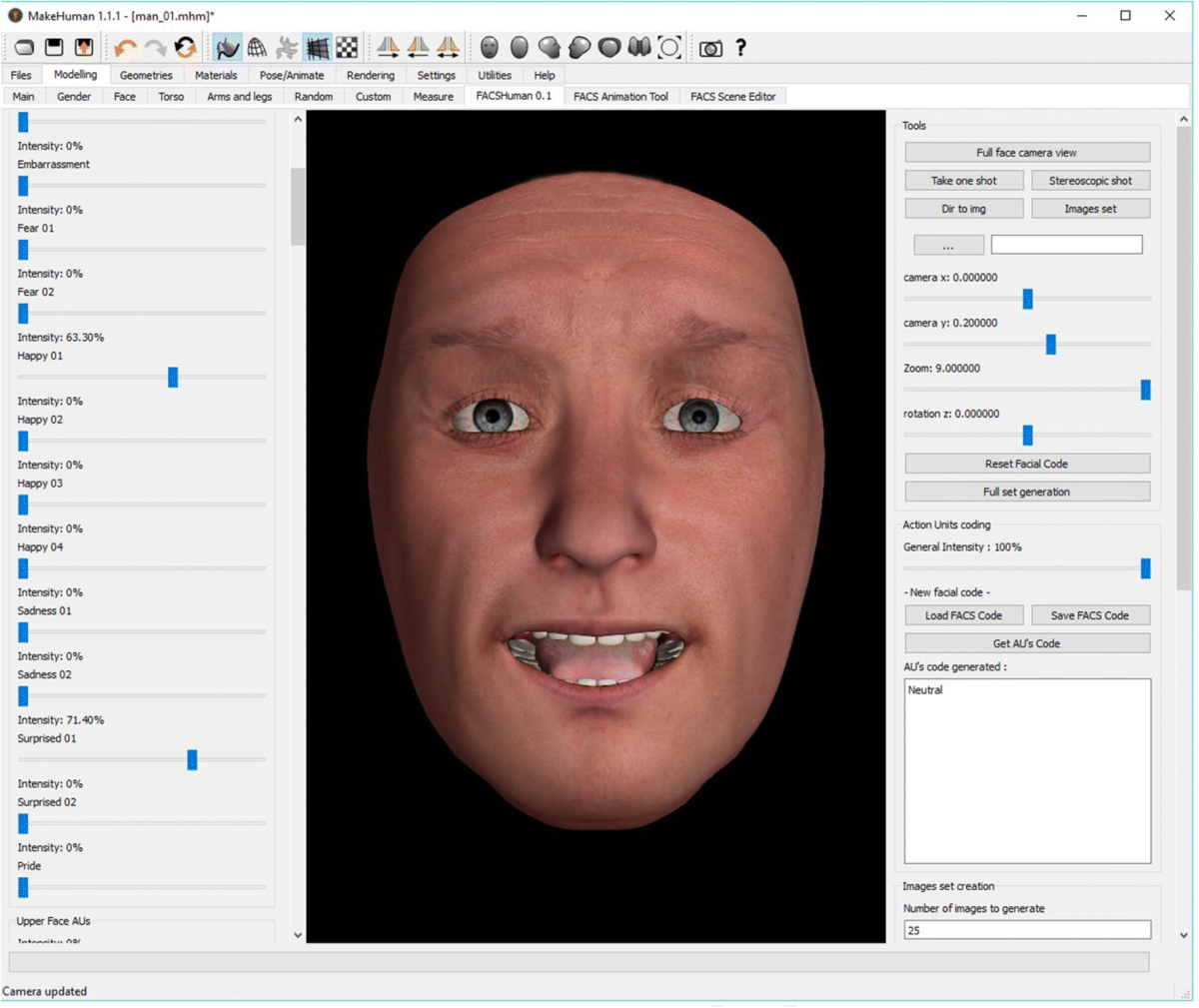Click the Export file toolbar icon
The image size is (1199, 1008).
click(x=84, y=48)
